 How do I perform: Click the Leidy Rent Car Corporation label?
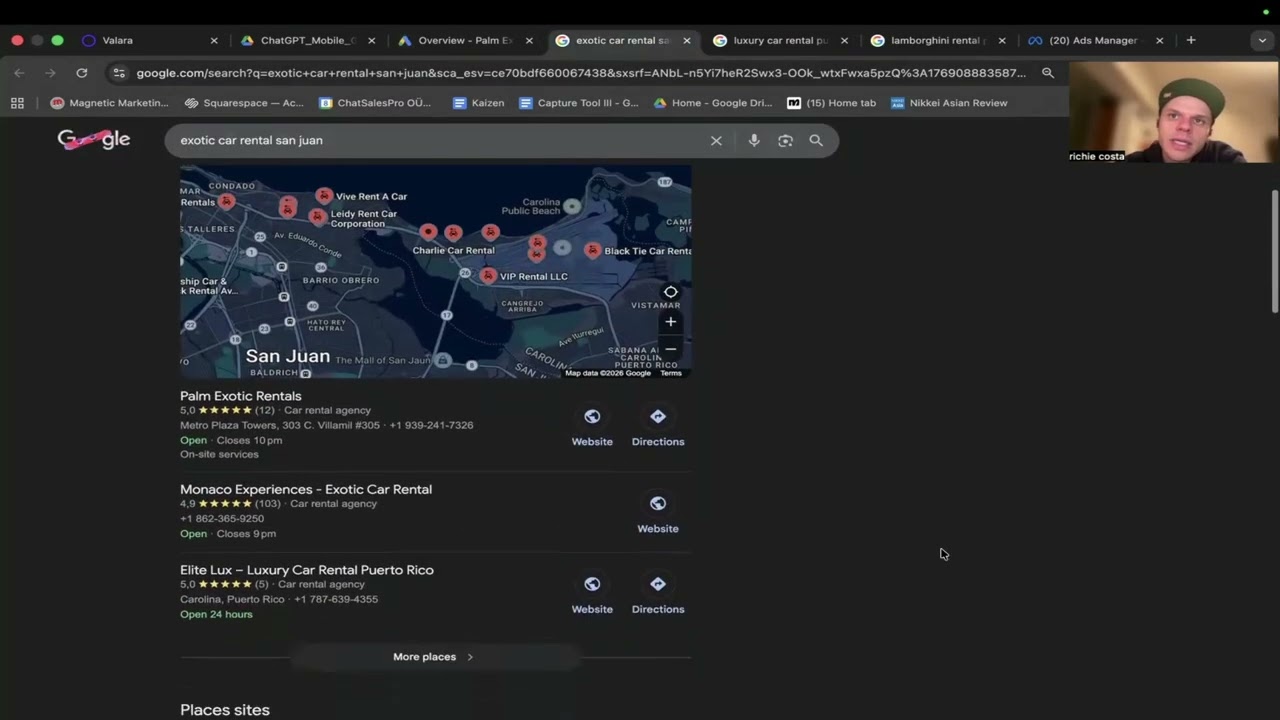pyautogui.click(x=364, y=219)
